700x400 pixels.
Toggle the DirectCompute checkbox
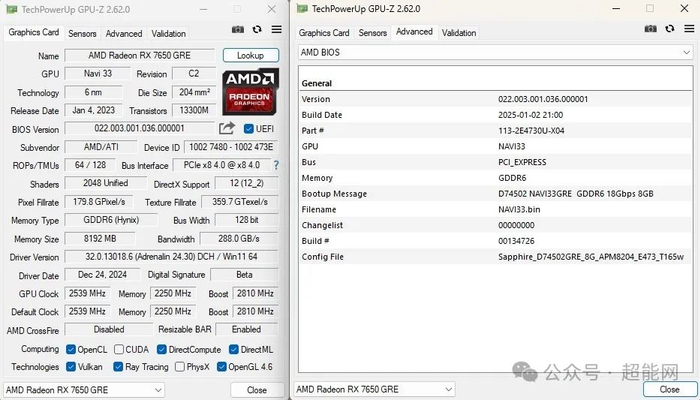coord(162,349)
